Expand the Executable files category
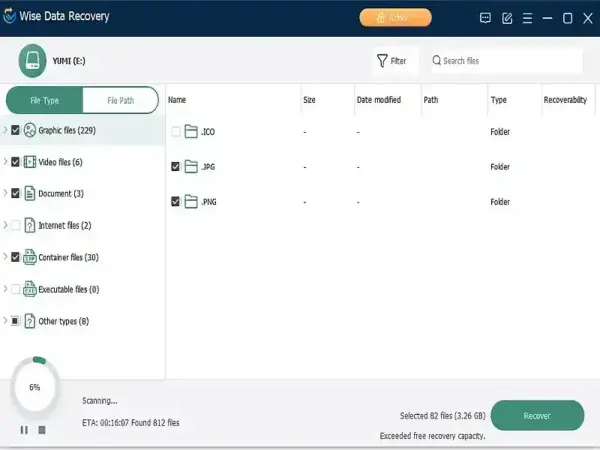600x450 pixels. pyautogui.click(x=5, y=289)
